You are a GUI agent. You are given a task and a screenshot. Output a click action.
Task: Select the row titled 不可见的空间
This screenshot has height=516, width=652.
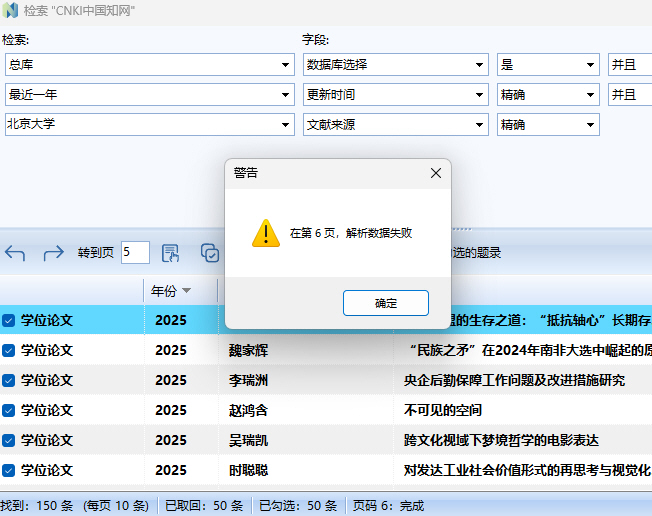[442, 410]
